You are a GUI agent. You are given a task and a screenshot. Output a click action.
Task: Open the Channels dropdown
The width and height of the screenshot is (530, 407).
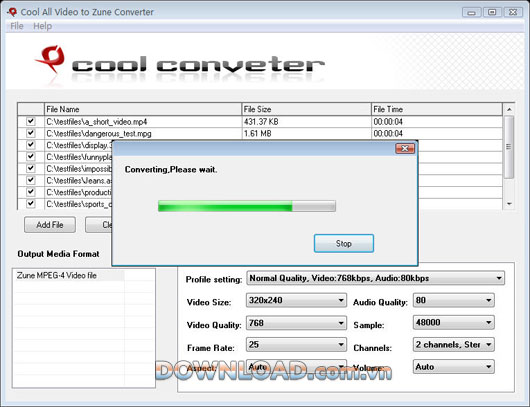tap(454, 344)
